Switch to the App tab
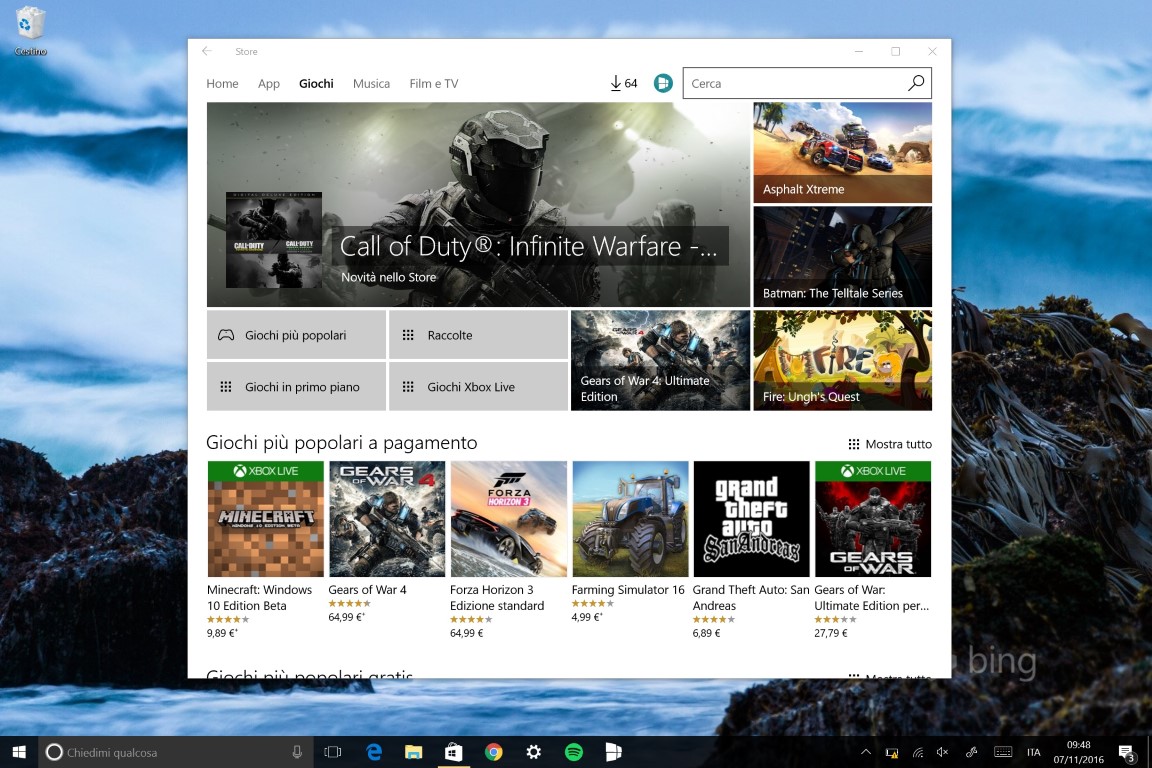 [268, 84]
